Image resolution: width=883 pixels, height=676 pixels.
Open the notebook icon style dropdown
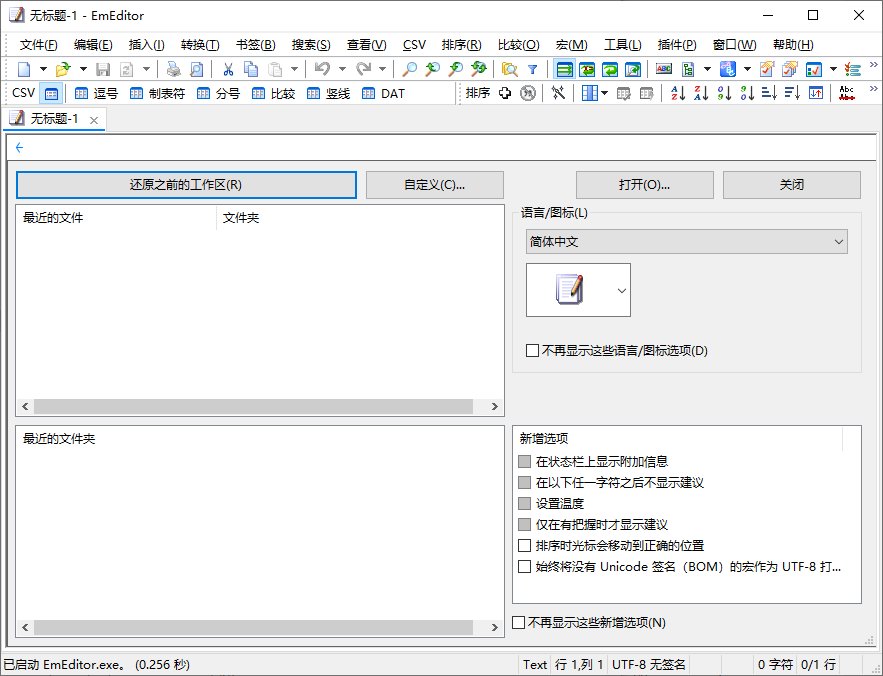[578, 290]
